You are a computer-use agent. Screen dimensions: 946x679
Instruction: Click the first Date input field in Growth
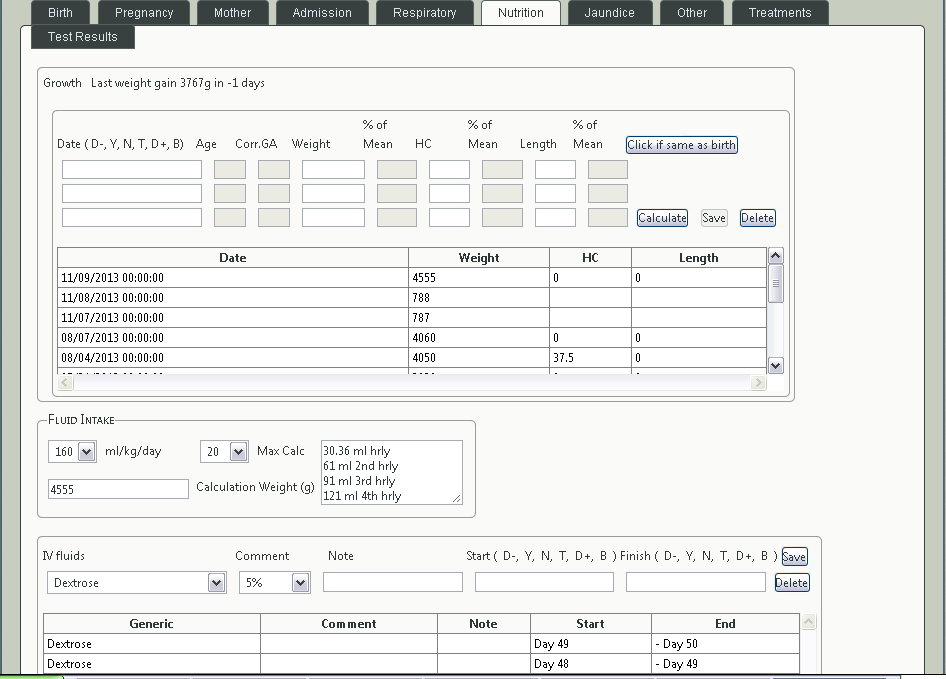pos(132,170)
